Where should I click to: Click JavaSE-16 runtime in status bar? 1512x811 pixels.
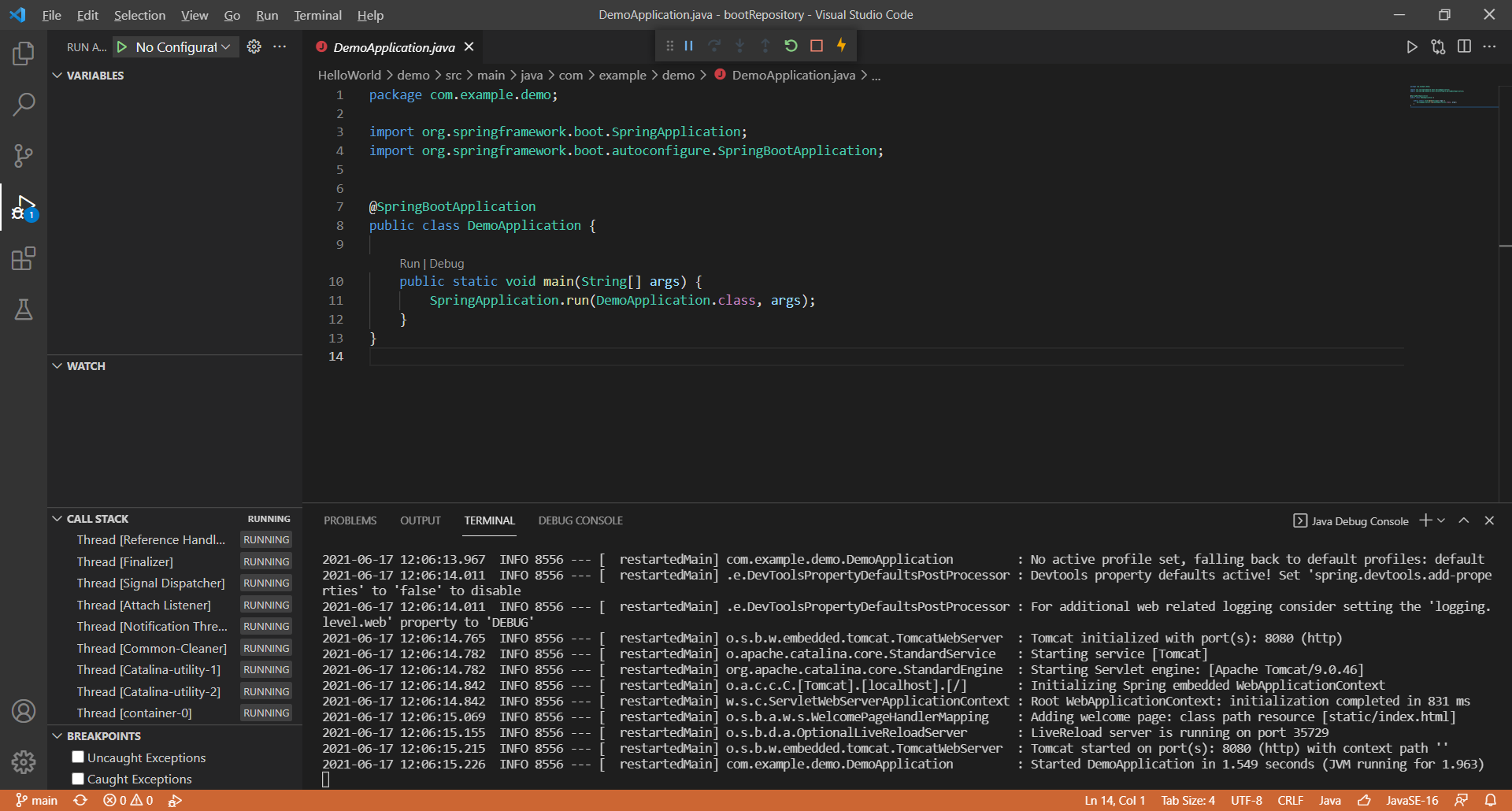(1412, 800)
